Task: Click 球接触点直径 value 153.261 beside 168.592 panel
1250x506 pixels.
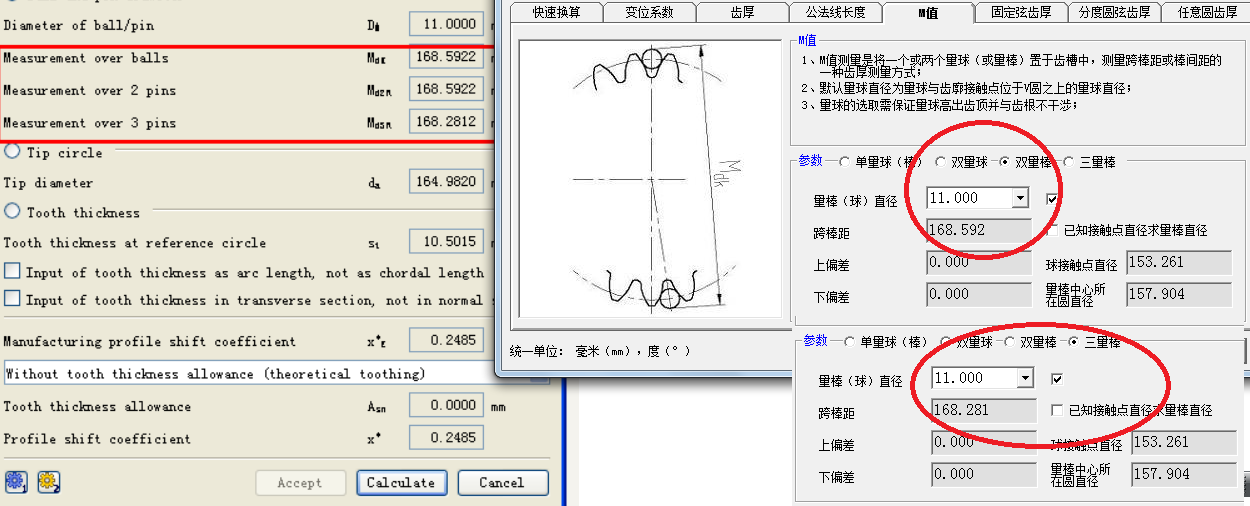Action: 1178,263
